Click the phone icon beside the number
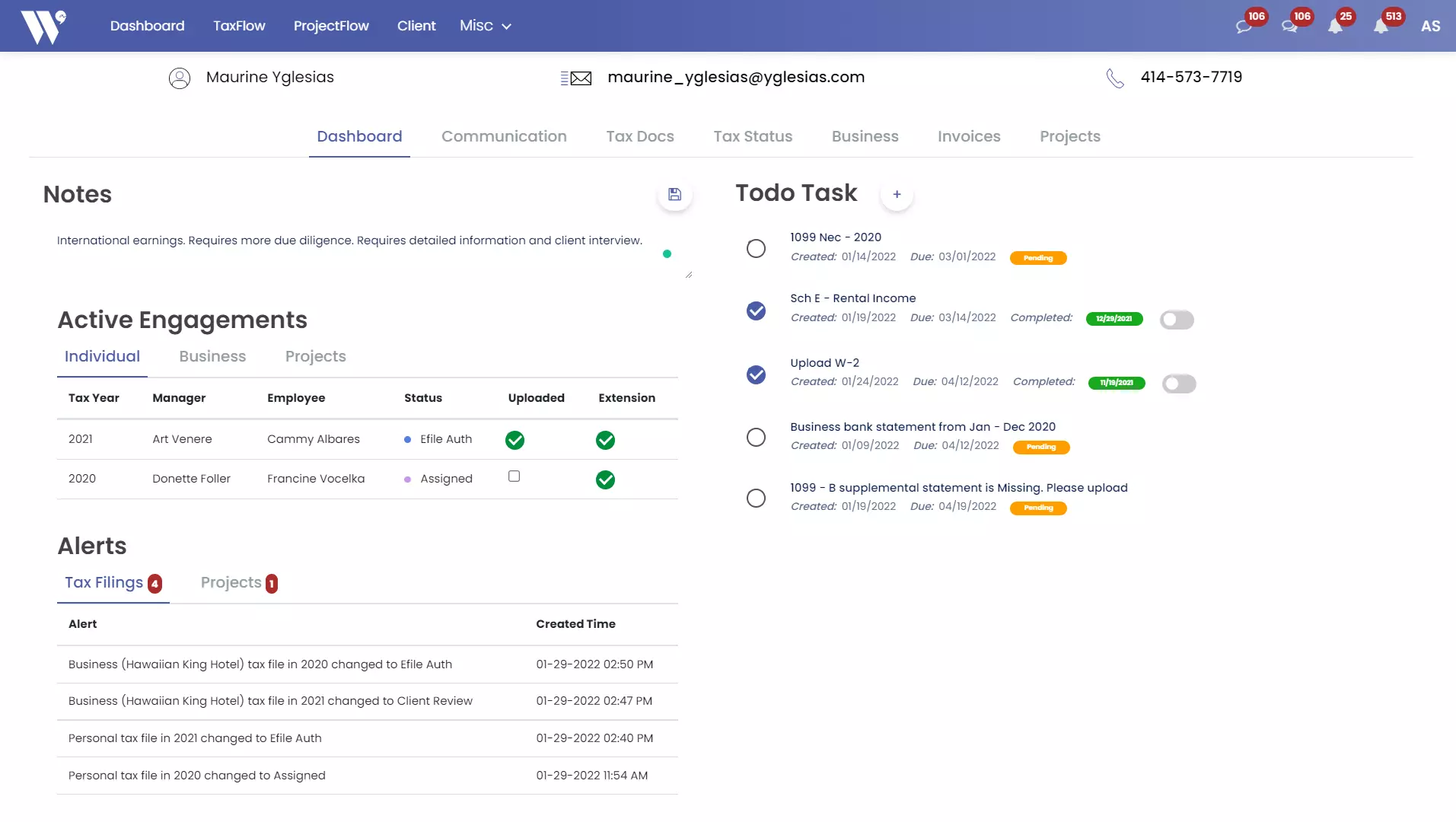The image size is (1456, 822). (x=1115, y=78)
